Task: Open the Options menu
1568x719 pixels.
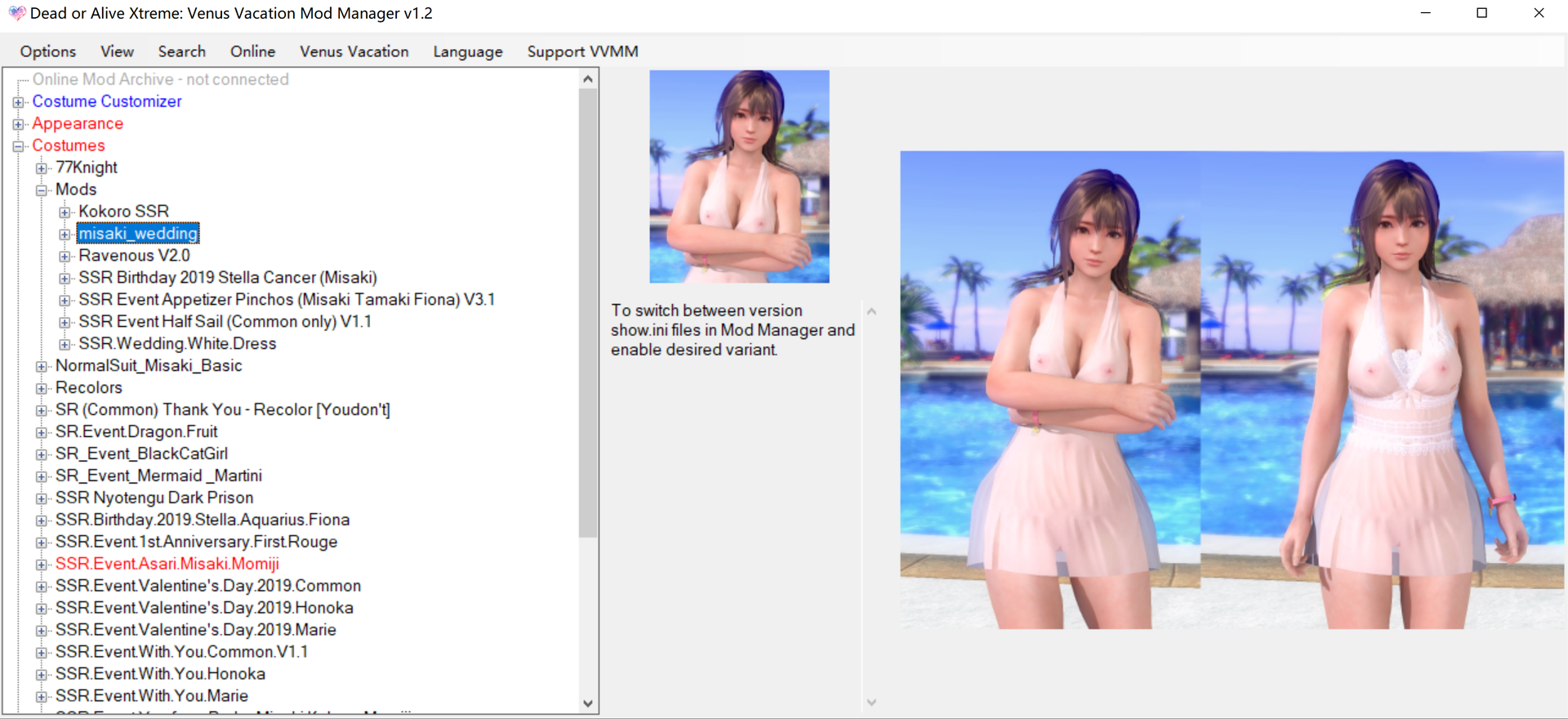Action: pyautogui.click(x=48, y=51)
